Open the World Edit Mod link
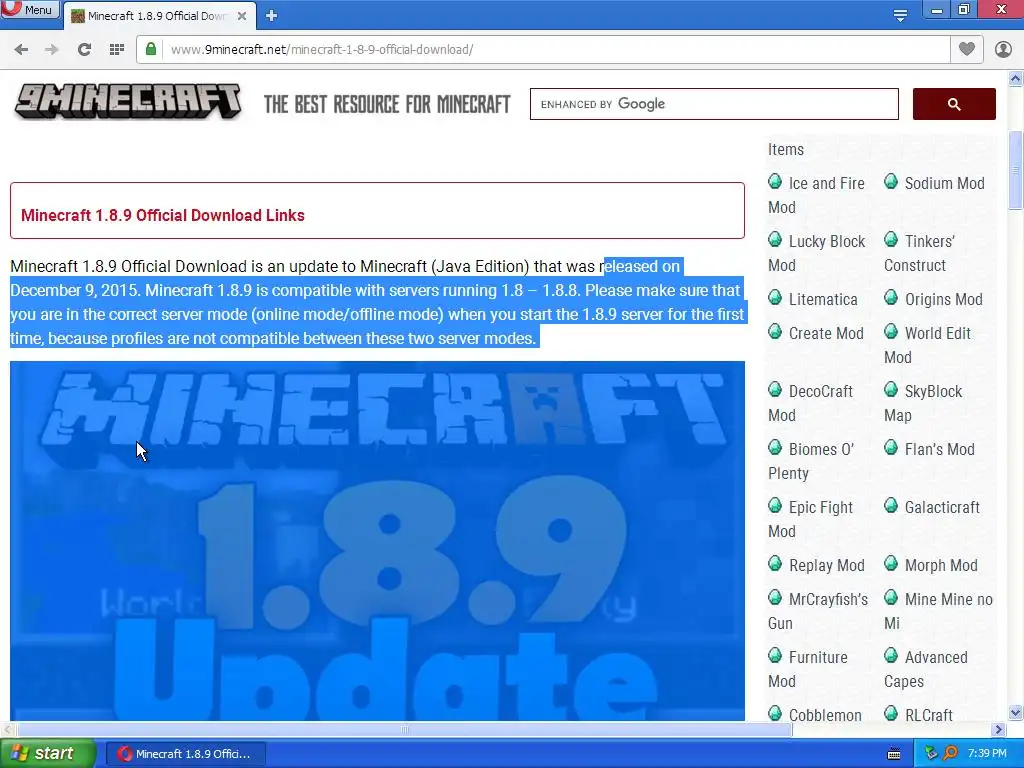 point(927,345)
